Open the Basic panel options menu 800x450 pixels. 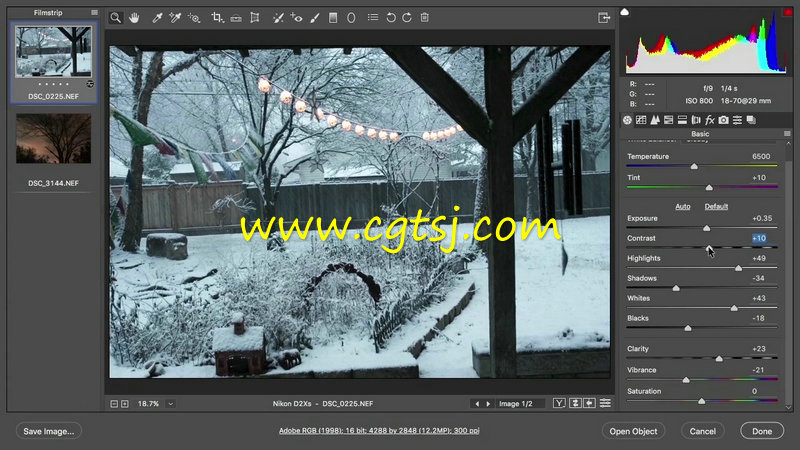click(x=787, y=134)
